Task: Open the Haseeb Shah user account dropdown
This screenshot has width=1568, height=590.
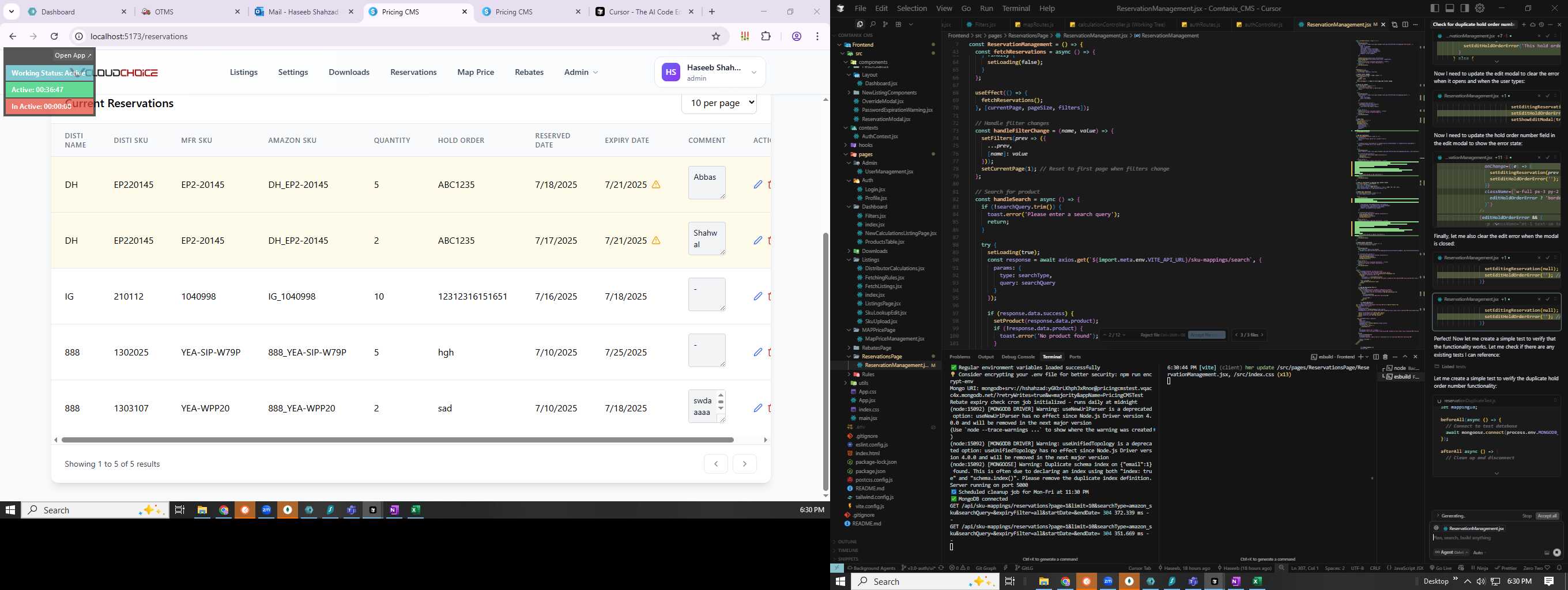Action: [710, 73]
